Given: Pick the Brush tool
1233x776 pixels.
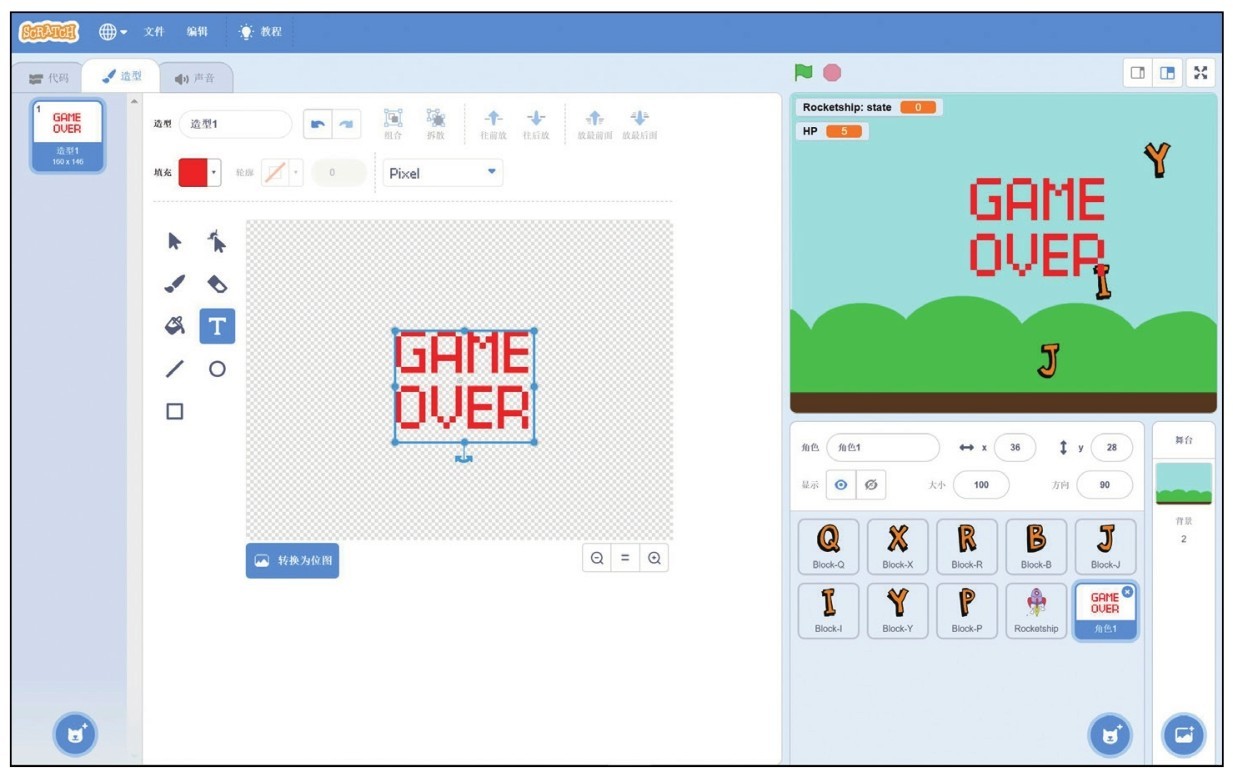Looking at the screenshot, I should coord(175,284).
